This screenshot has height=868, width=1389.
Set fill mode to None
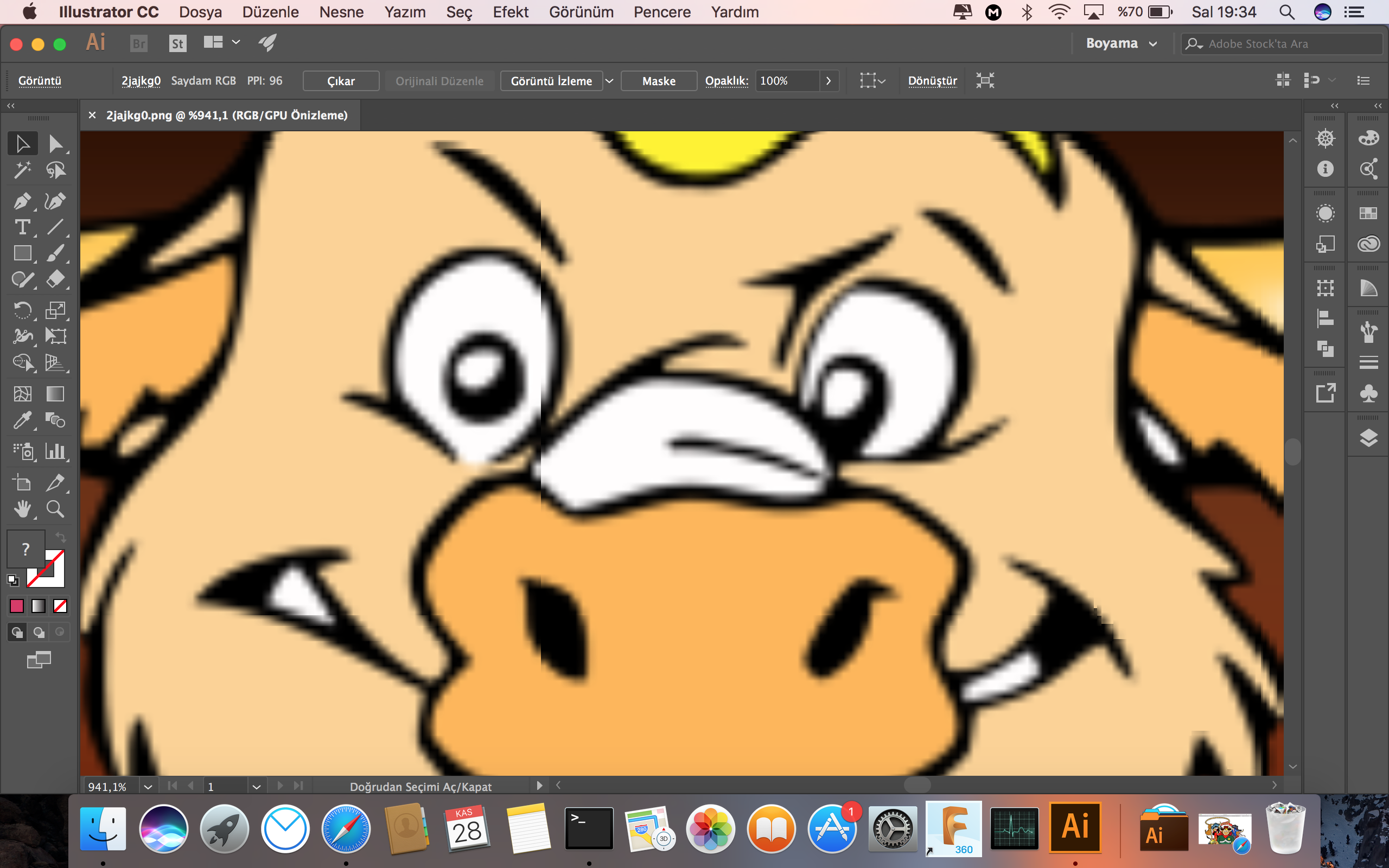tap(60, 605)
